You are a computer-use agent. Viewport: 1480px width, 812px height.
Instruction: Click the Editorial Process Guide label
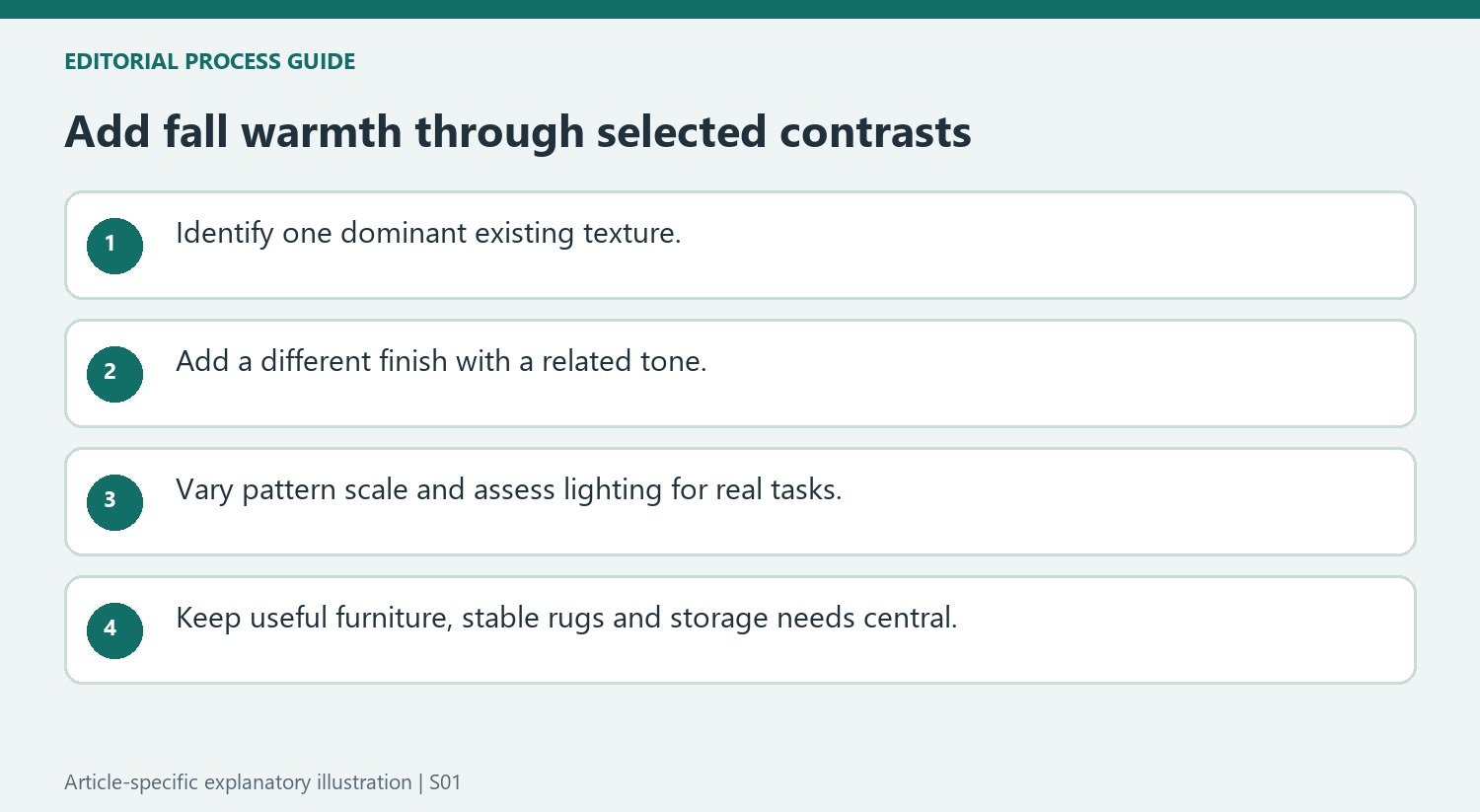(x=210, y=61)
